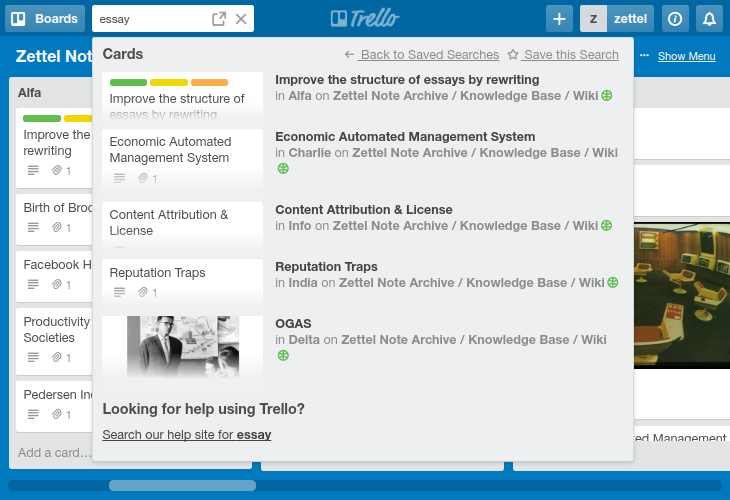Search our help site for essay
730x500 pixels.
pos(187,435)
